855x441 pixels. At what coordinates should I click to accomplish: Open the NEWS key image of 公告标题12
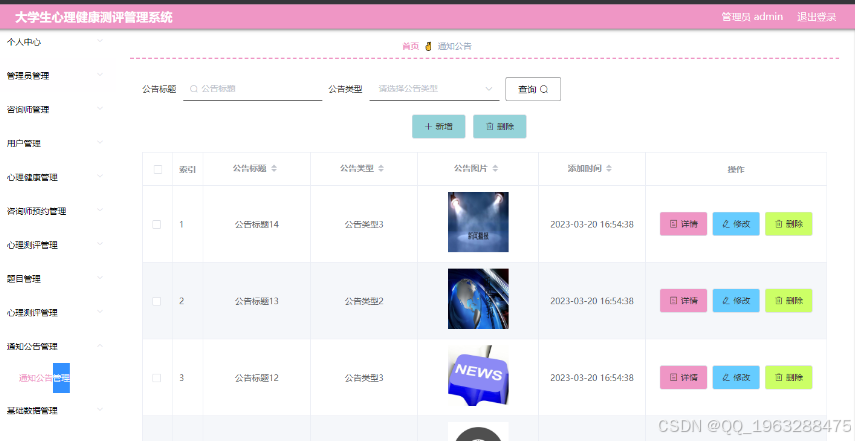pos(478,376)
